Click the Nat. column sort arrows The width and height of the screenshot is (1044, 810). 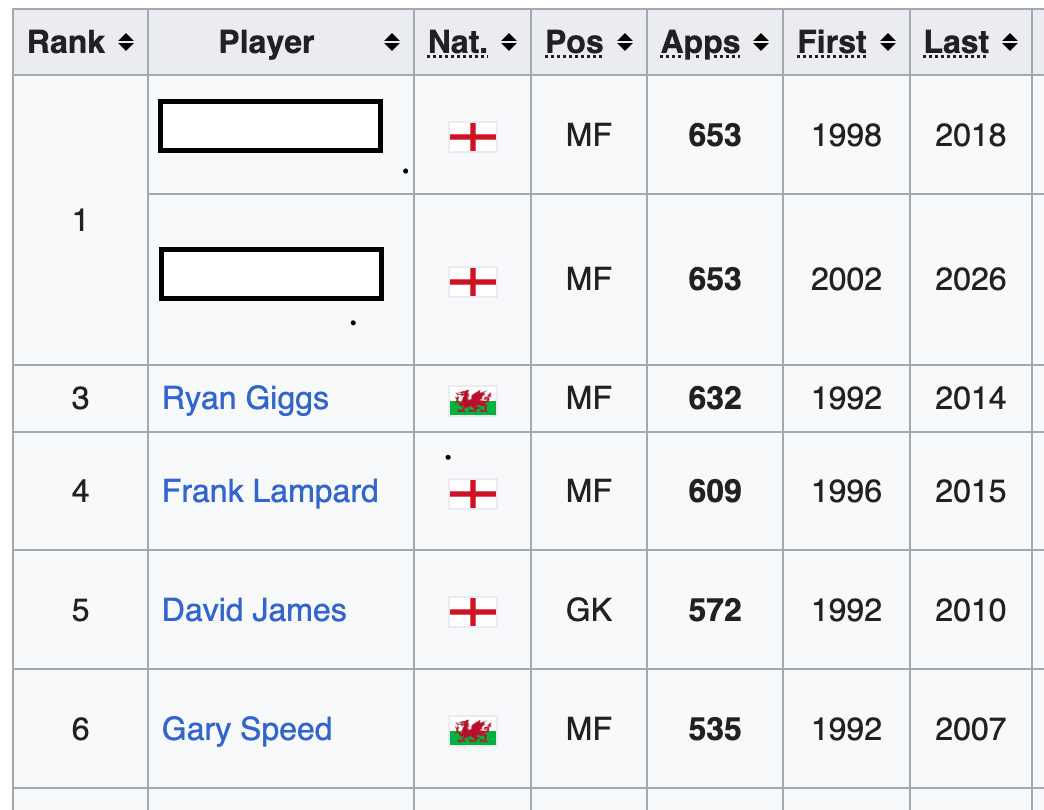click(x=509, y=43)
